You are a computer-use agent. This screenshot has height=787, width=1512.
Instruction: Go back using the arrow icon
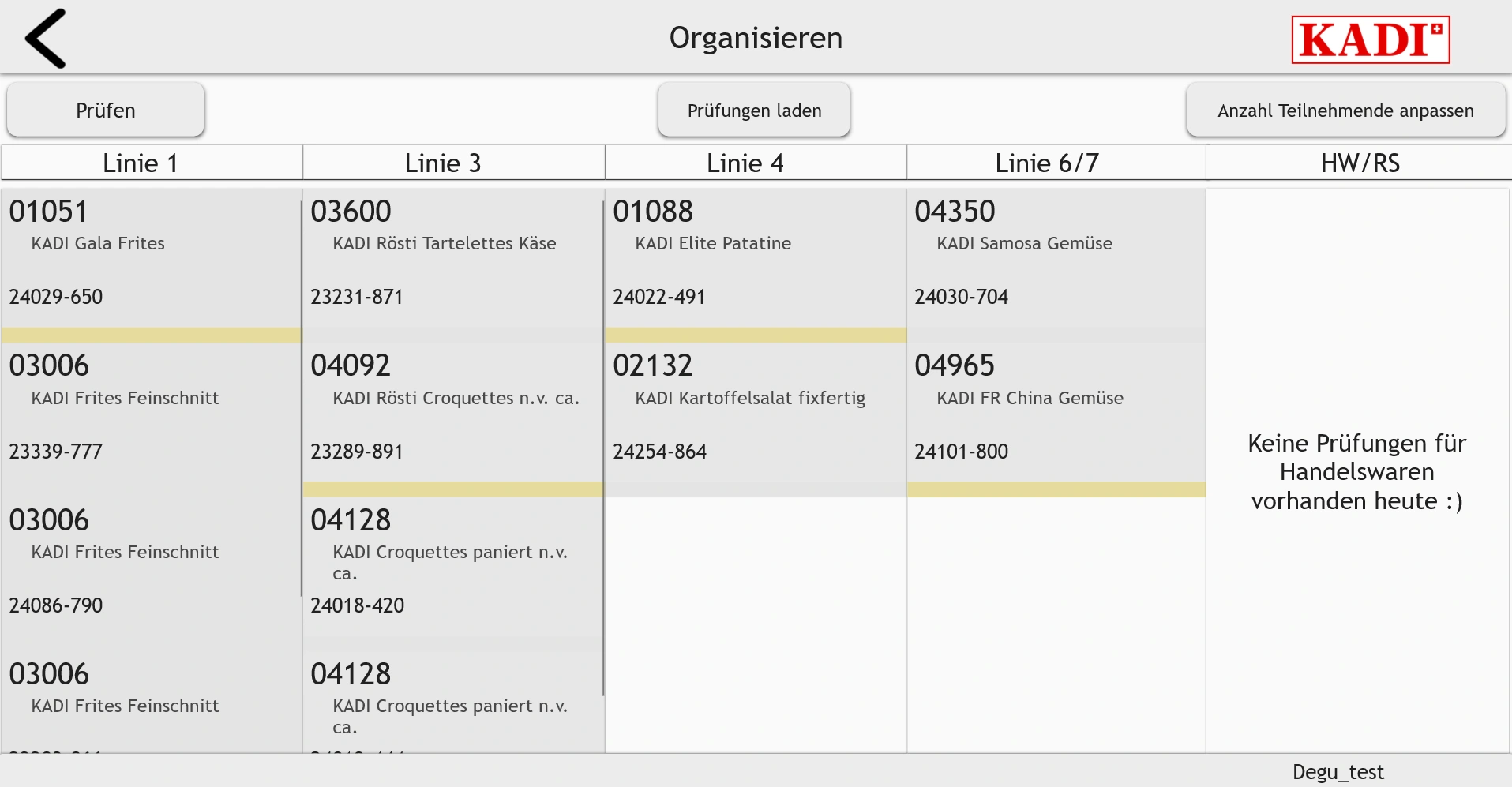(45, 39)
